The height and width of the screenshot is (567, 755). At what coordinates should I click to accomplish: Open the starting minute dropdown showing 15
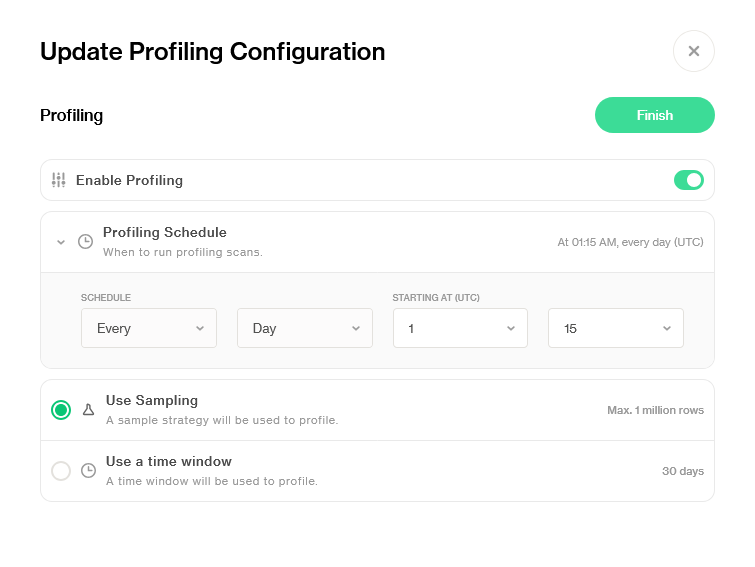pyautogui.click(x=616, y=328)
